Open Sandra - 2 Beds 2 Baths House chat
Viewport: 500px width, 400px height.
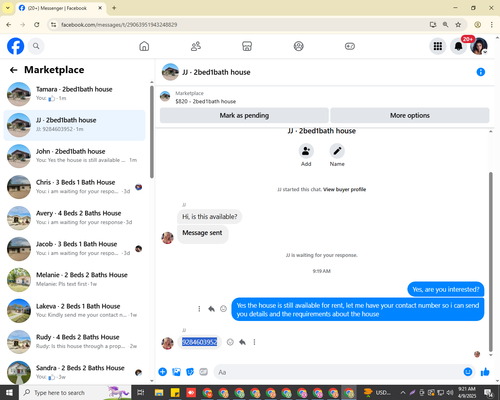pyautogui.click(x=74, y=372)
